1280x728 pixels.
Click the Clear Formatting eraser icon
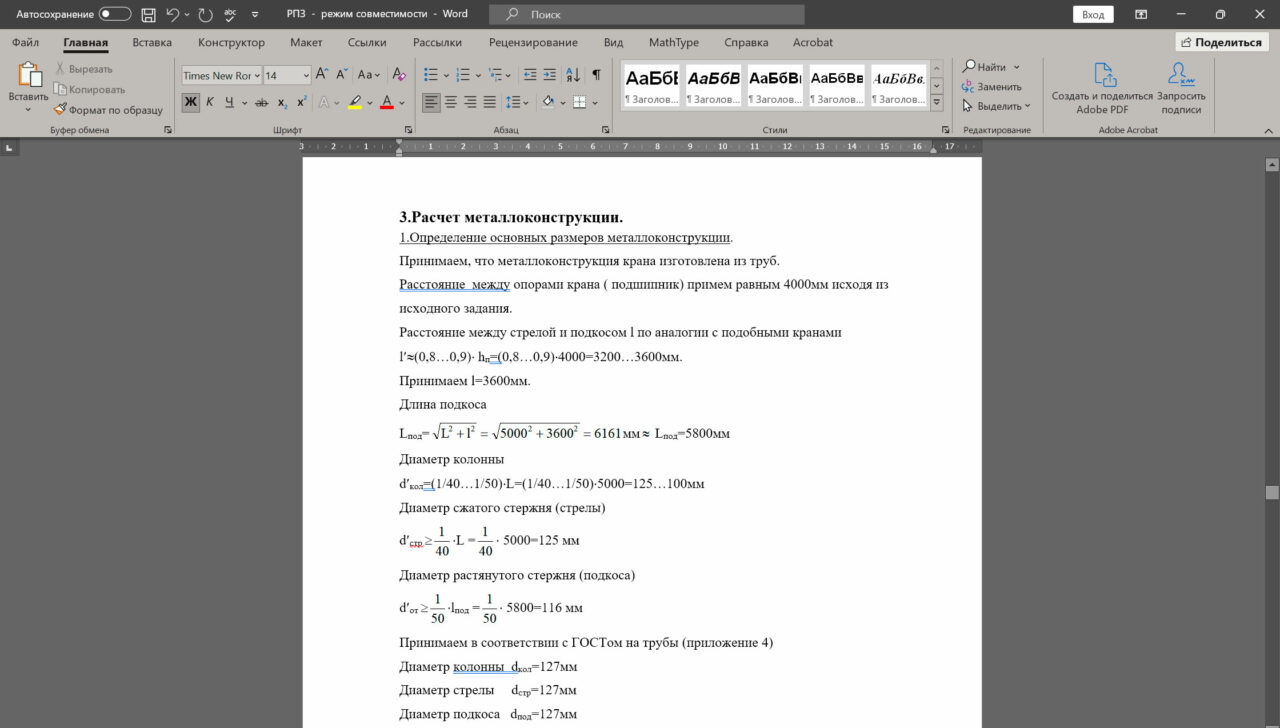coord(399,75)
